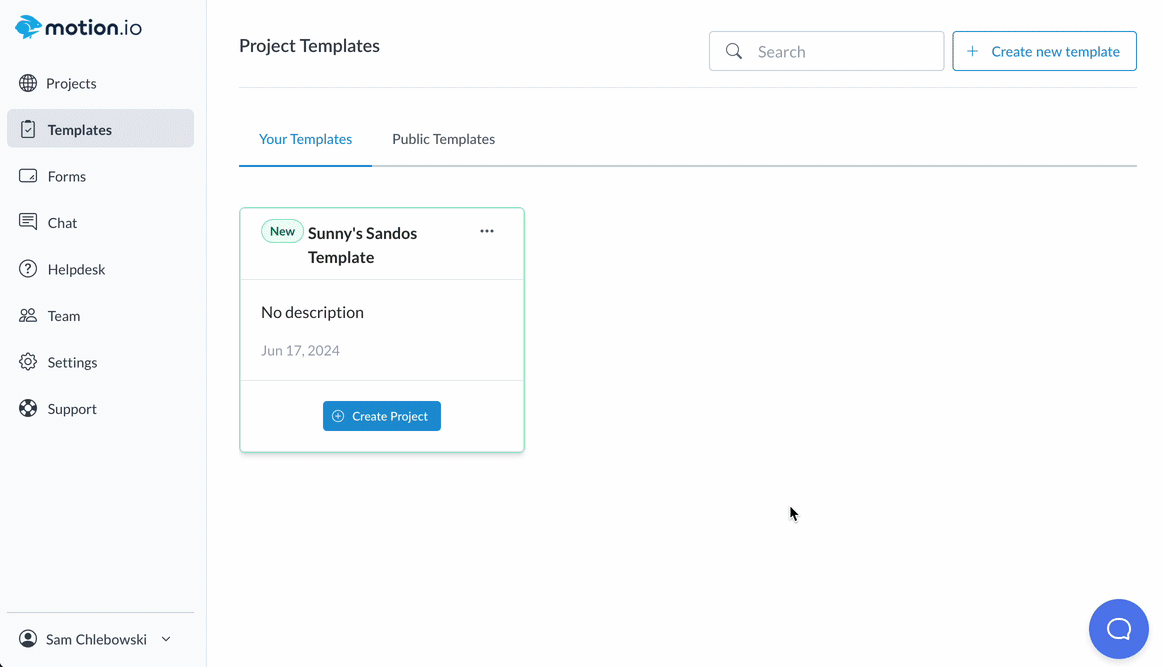Click the Support lifebuoy icon

(28, 408)
